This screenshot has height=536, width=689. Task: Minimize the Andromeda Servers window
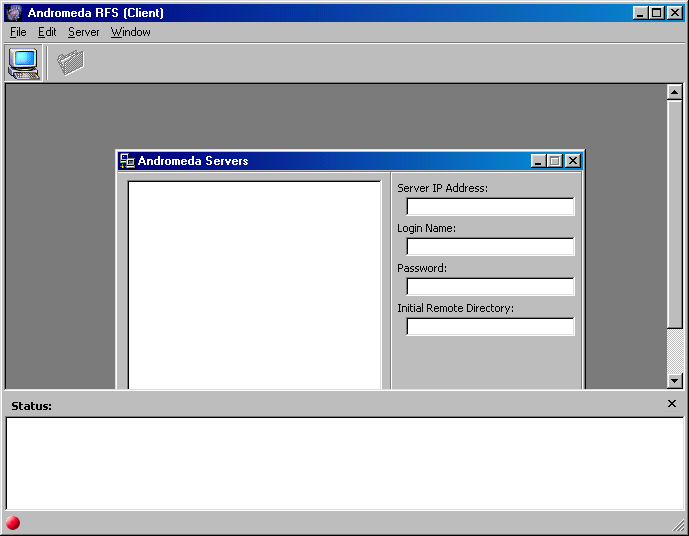click(539, 161)
